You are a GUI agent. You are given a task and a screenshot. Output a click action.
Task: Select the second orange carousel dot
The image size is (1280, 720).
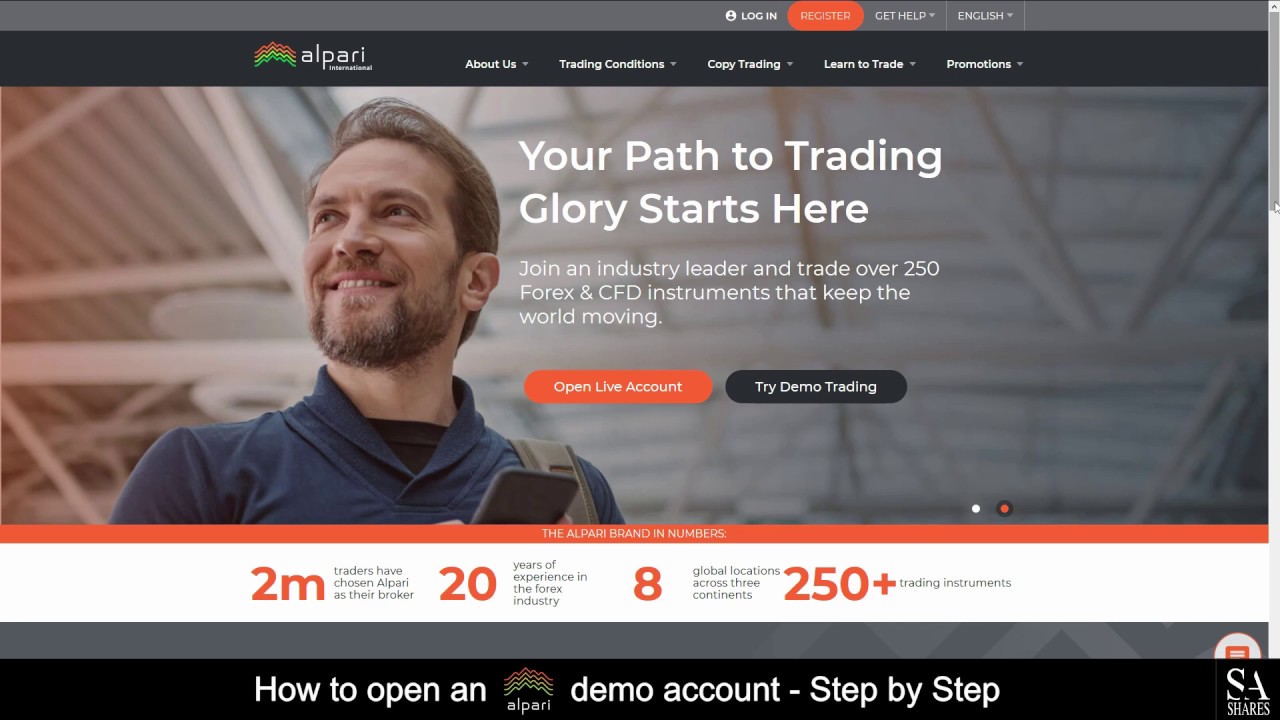1005,509
